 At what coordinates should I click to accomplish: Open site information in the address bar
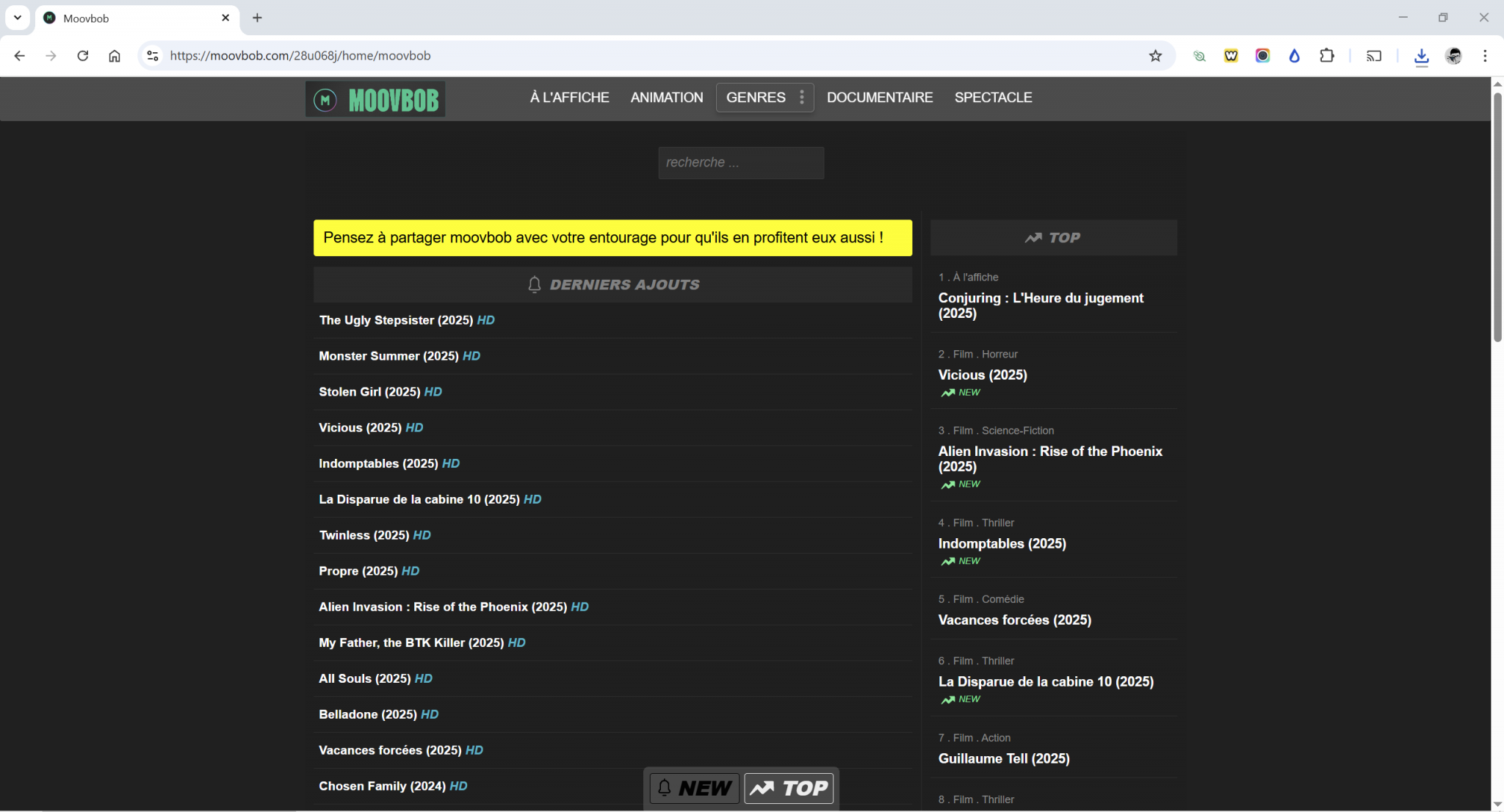(x=152, y=55)
